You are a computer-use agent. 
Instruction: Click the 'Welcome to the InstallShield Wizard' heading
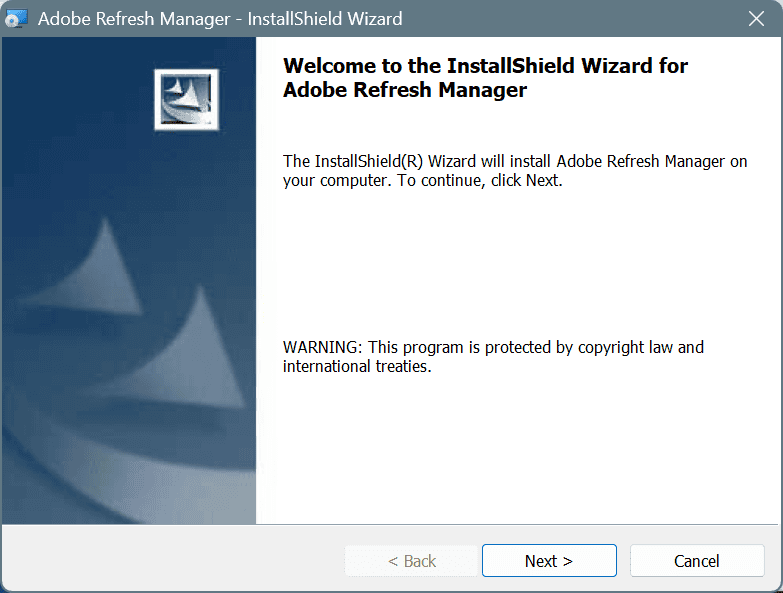485,78
